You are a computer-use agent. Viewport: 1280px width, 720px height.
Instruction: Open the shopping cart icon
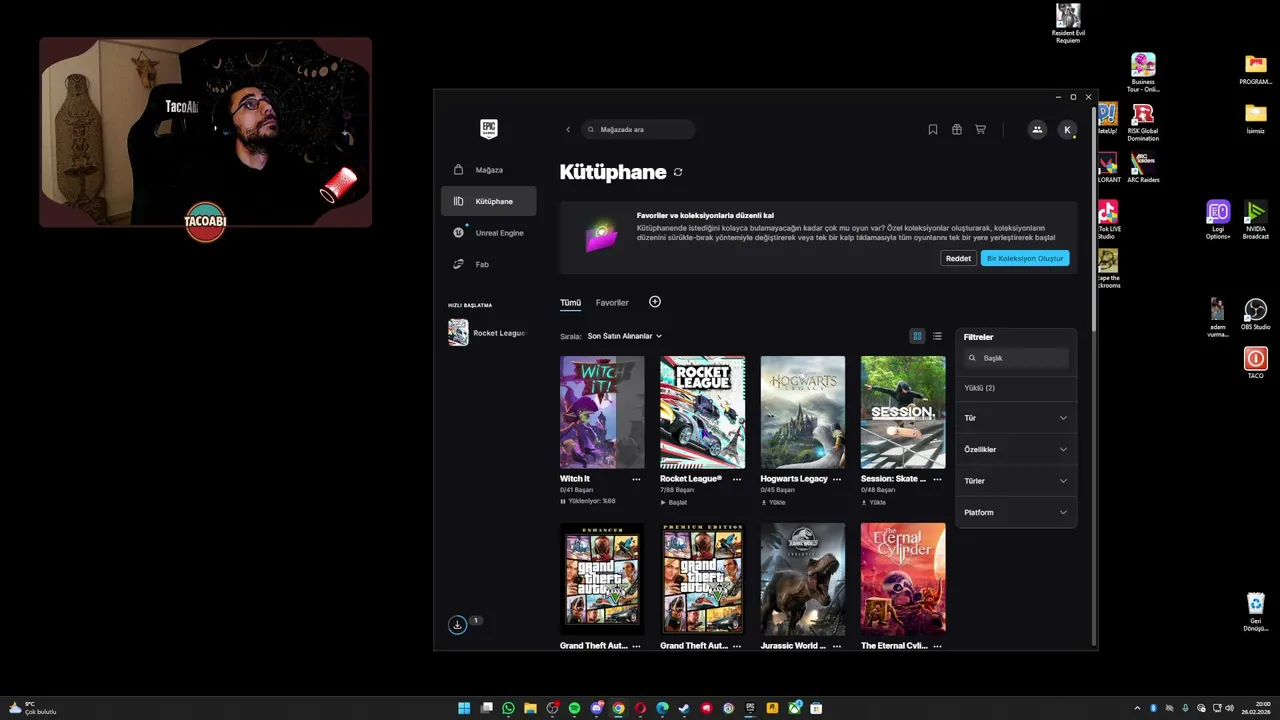pos(980,129)
